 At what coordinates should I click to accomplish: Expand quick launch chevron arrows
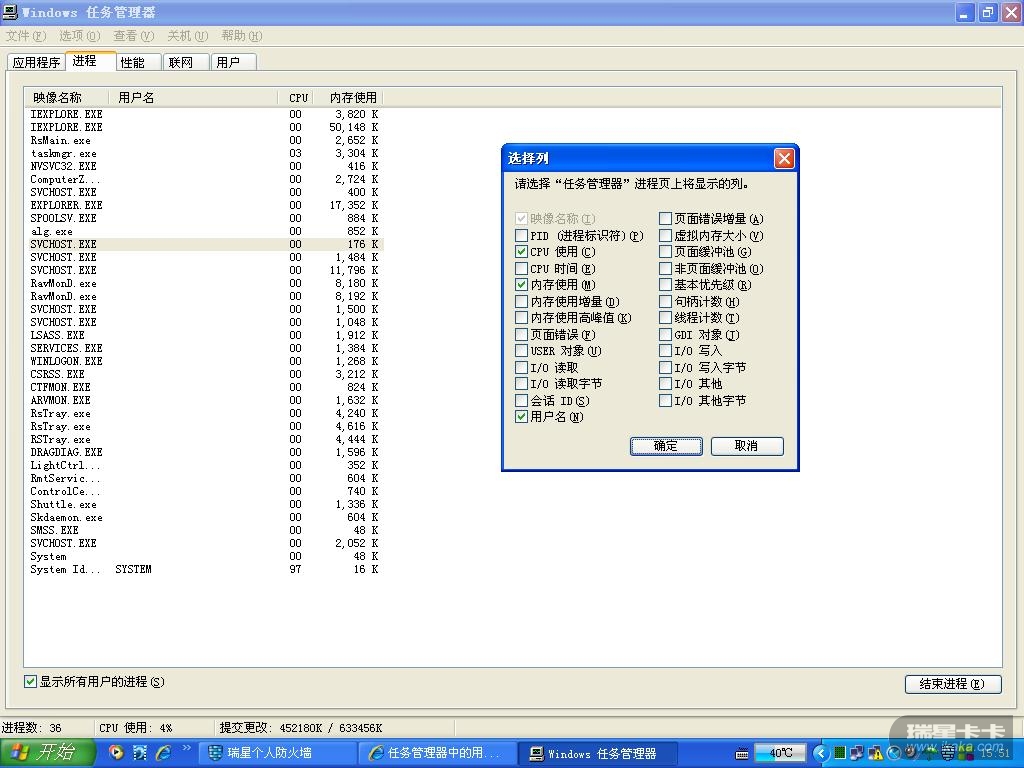[x=187, y=748]
